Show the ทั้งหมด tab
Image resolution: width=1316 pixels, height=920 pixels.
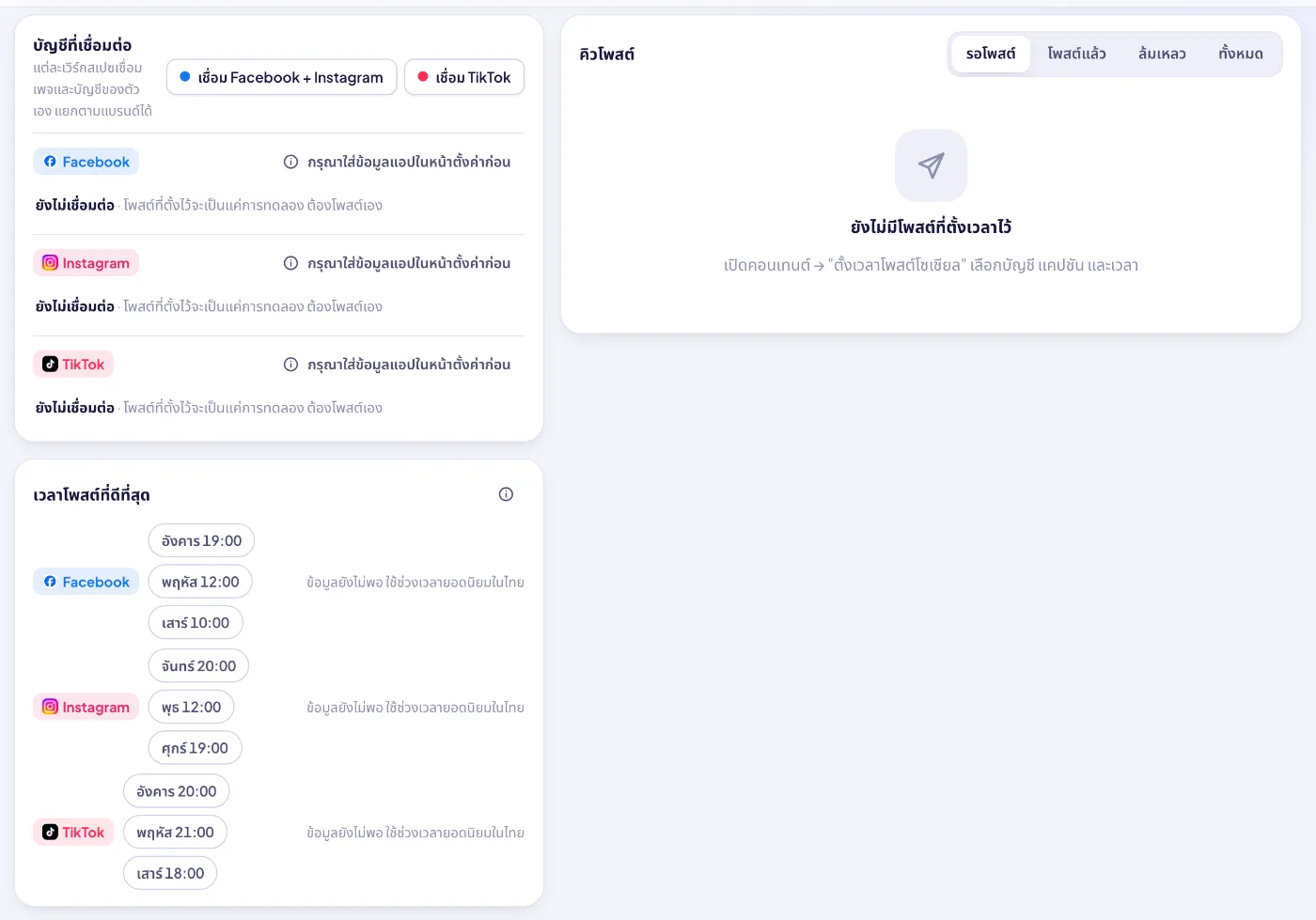click(1241, 54)
